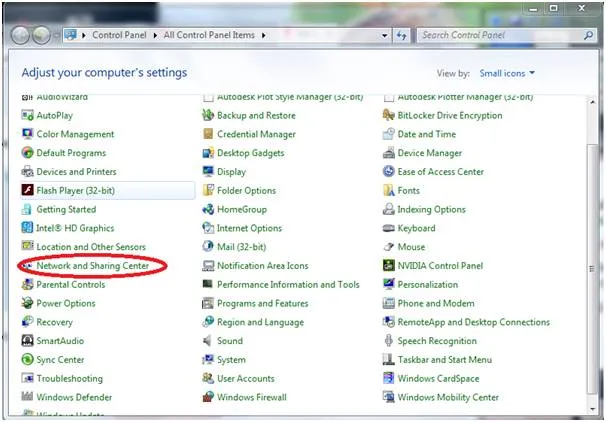The height and width of the screenshot is (422, 606).
Task: Open the HomeGroup icon
Action: (x=208, y=209)
